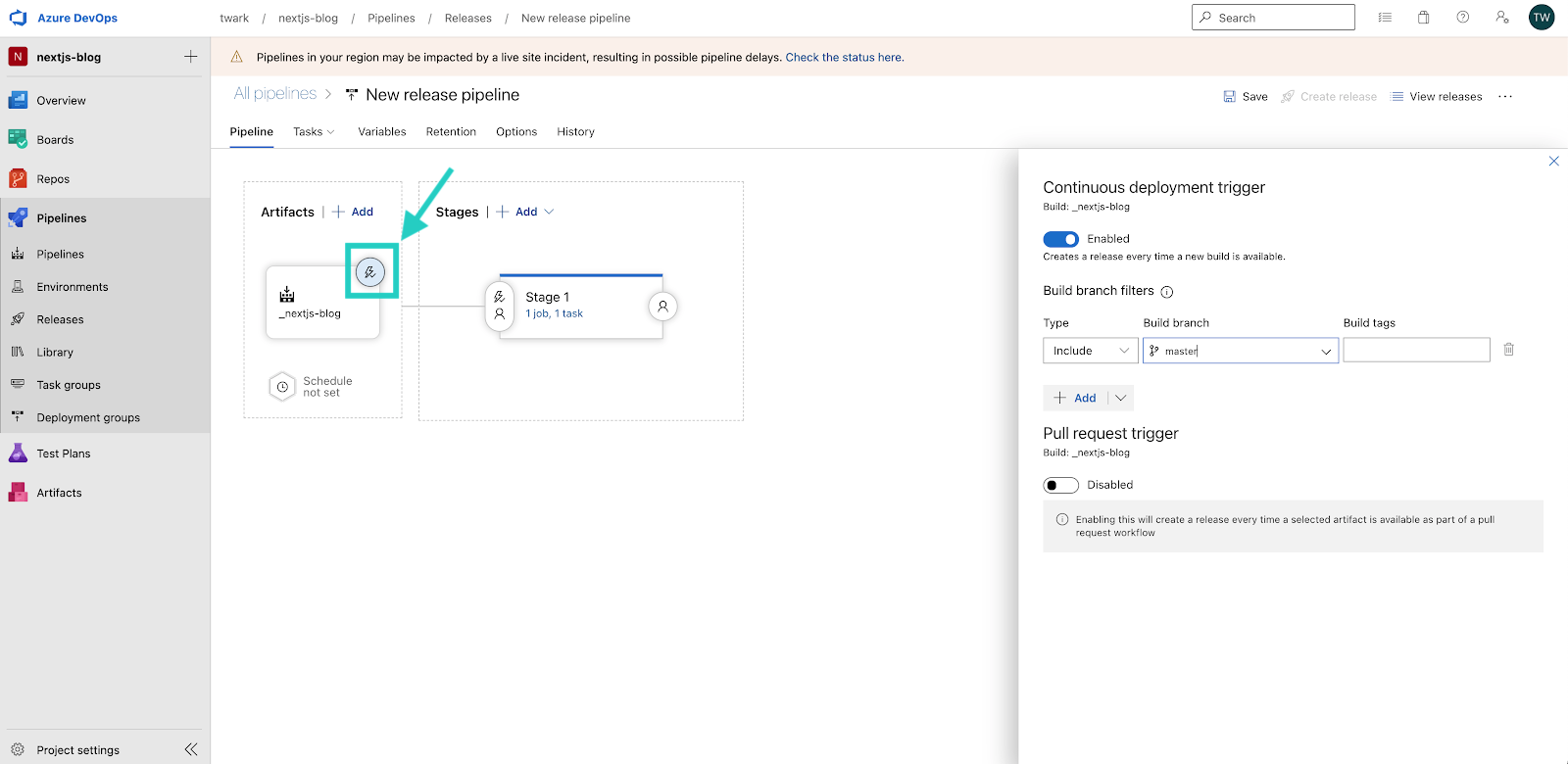Click the Stage 1 name
This screenshot has width=1568, height=764.
547,297
